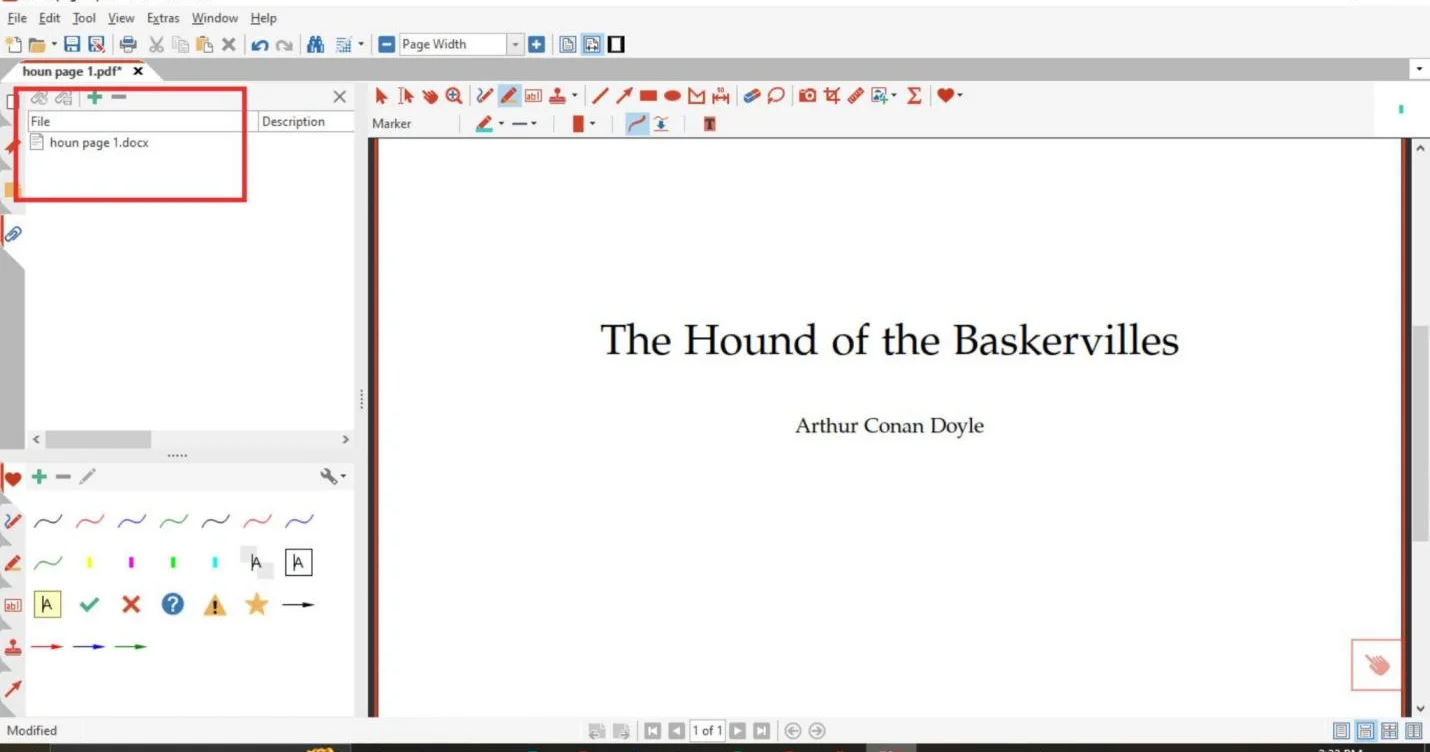Select the Eraser tool

[x=752, y=96]
